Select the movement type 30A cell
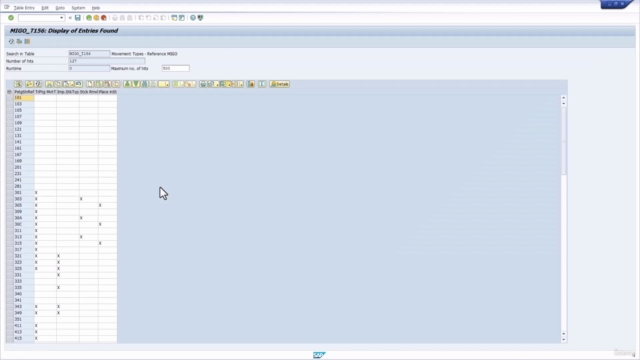The width and height of the screenshot is (640, 360). point(24,218)
